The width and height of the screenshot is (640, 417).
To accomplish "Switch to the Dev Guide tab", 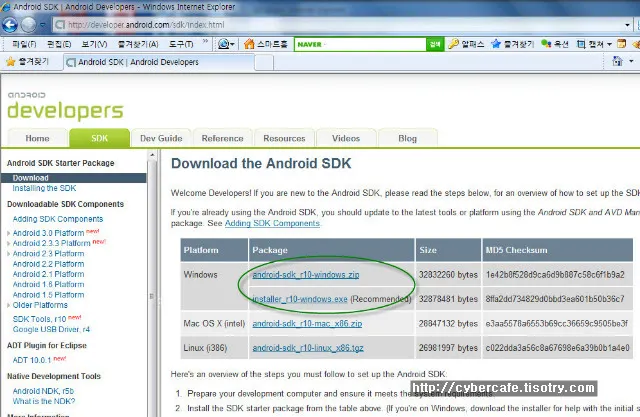I will [x=161, y=138].
